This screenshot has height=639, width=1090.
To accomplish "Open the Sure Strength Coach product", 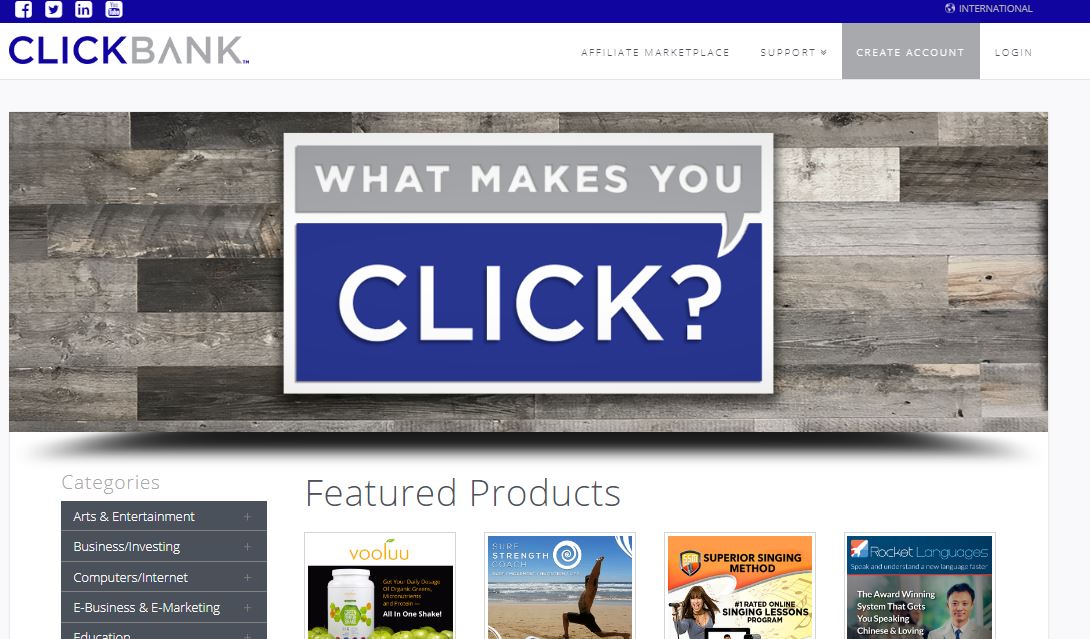I will pyautogui.click(x=560, y=586).
